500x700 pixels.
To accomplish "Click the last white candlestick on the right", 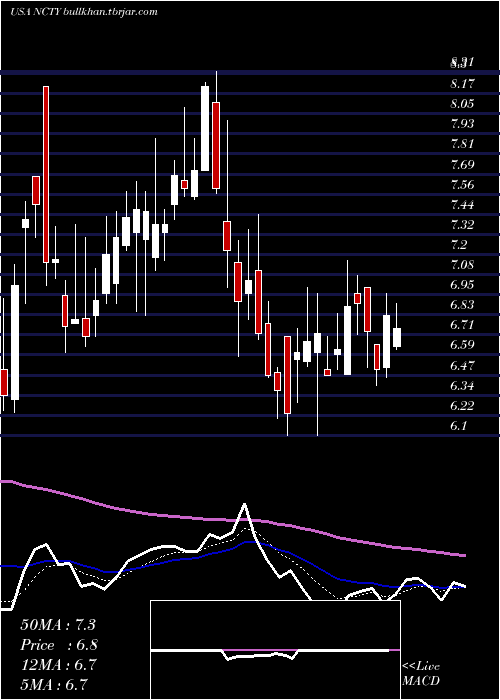I will click(396, 337).
